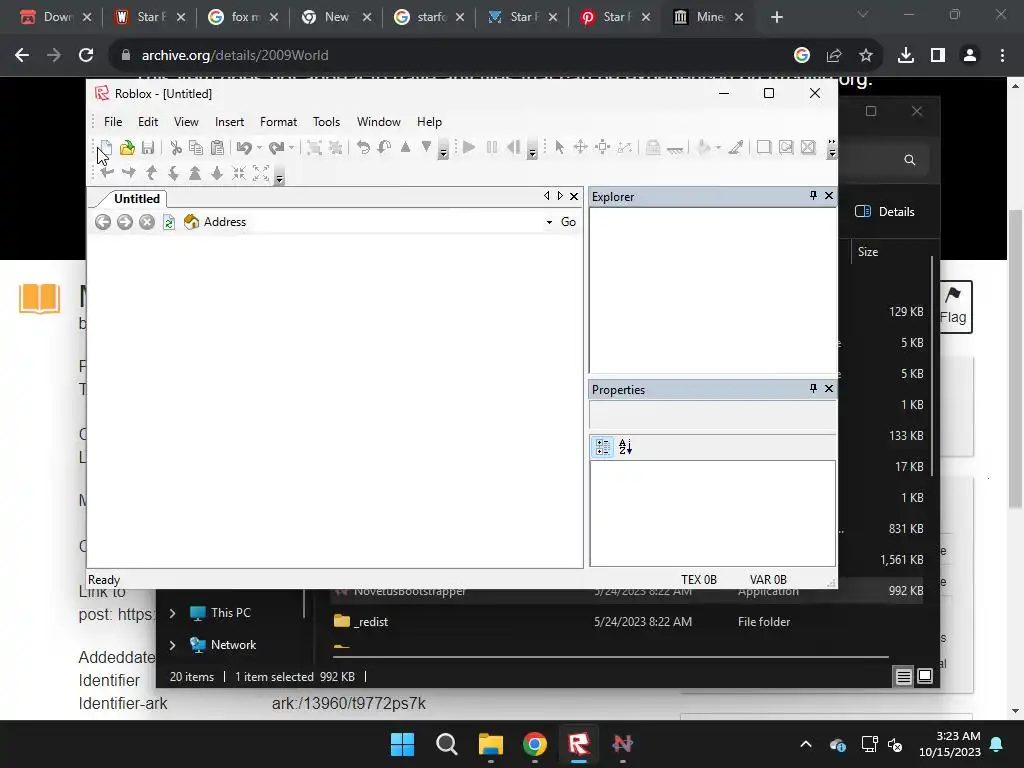Click the Cut scissors icon
The height and width of the screenshot is (768, 1024).
(x=176, y=148)
